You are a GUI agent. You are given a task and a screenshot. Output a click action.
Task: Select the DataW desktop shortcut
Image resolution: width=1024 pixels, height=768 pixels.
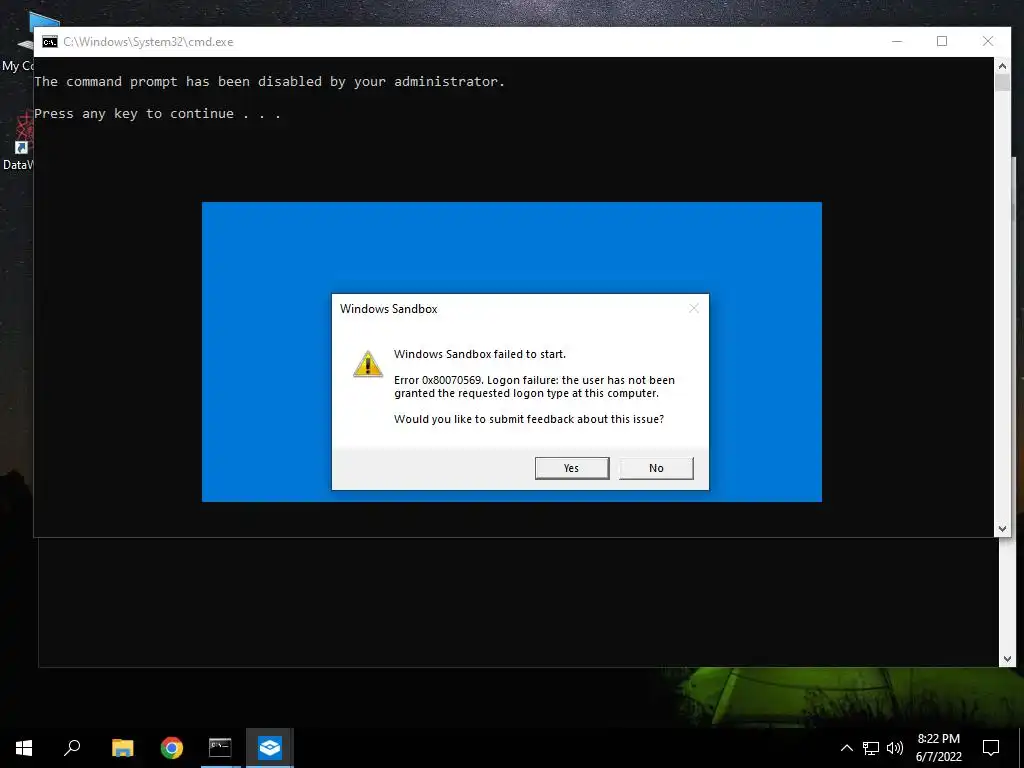18,142
